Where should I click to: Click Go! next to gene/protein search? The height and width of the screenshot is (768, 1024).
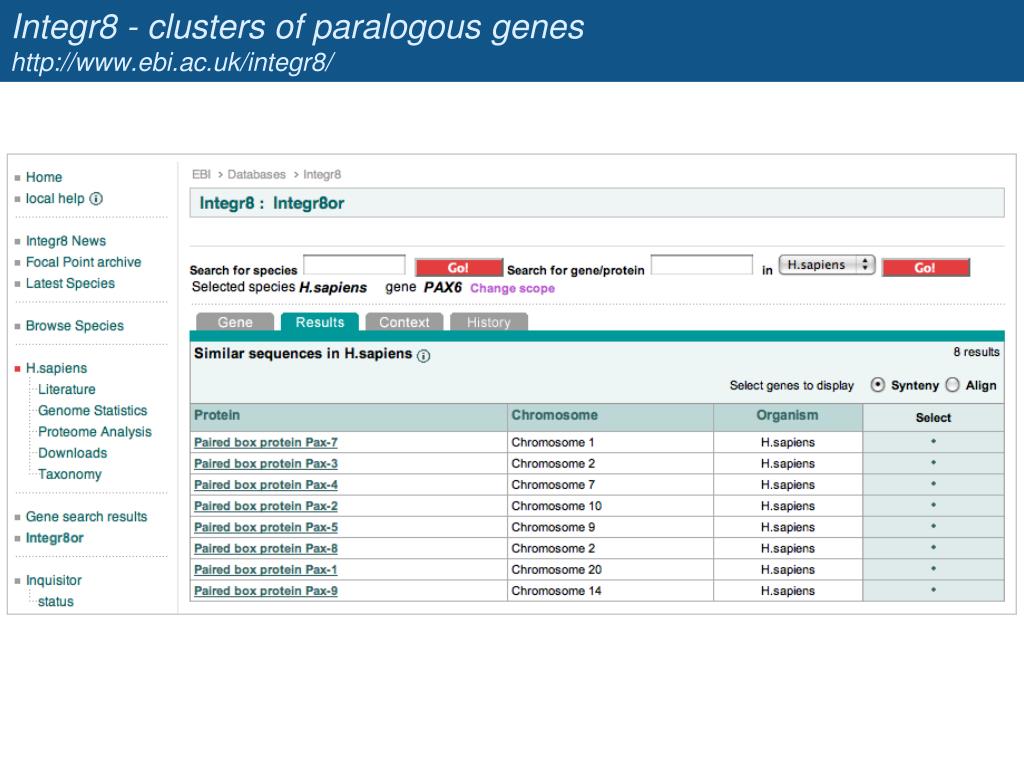pos(925,268)
